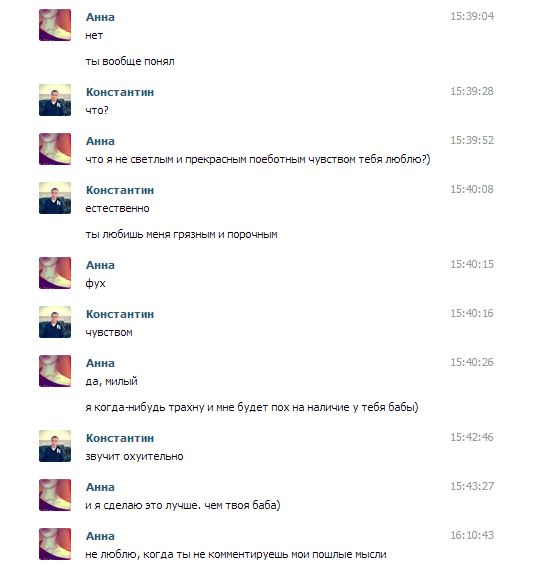Click Константин's avatar at 15:42:46 message
This screenshot has width=552, height=571.
coord(55,446)
